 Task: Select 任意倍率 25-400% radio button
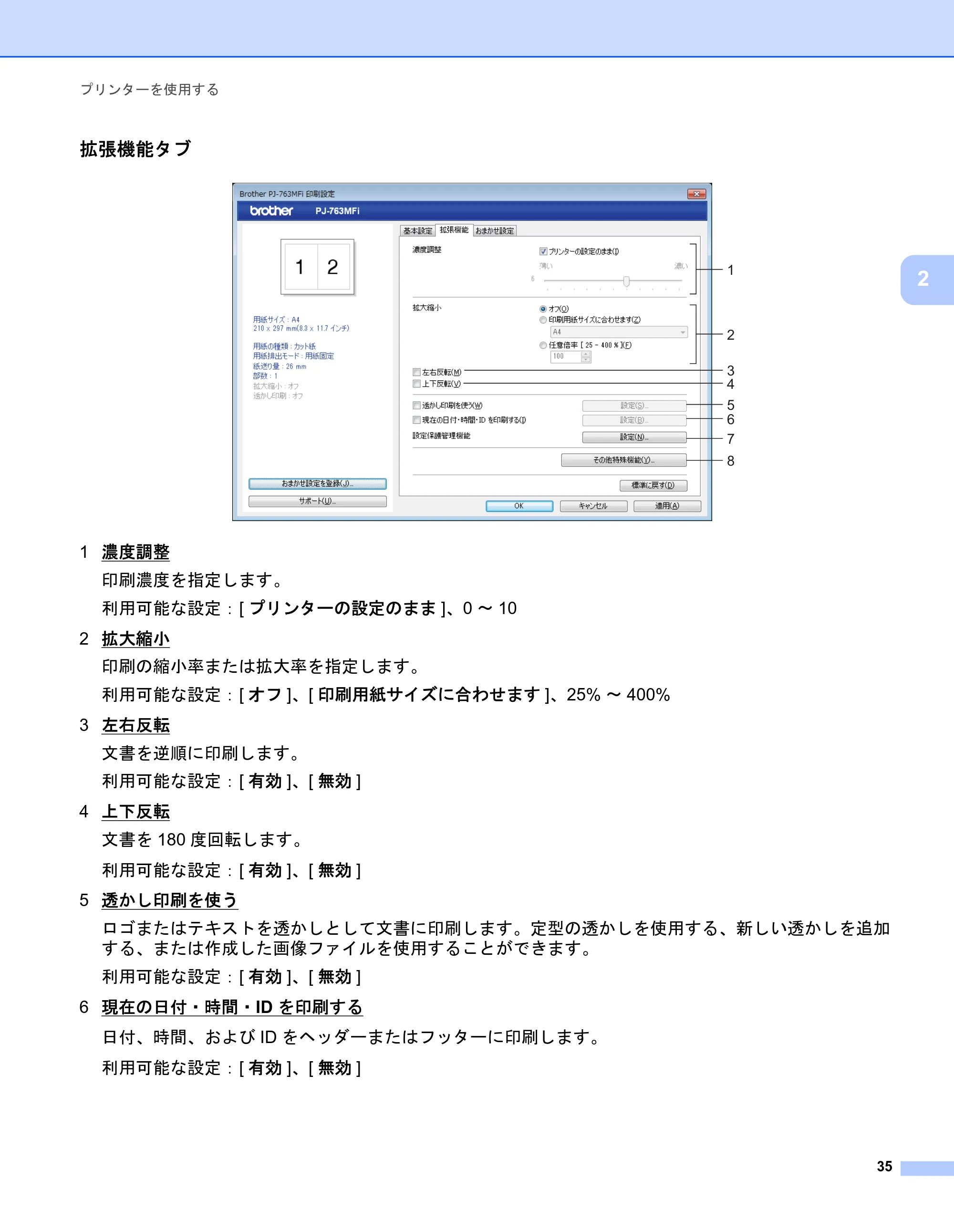coord(543,345)
